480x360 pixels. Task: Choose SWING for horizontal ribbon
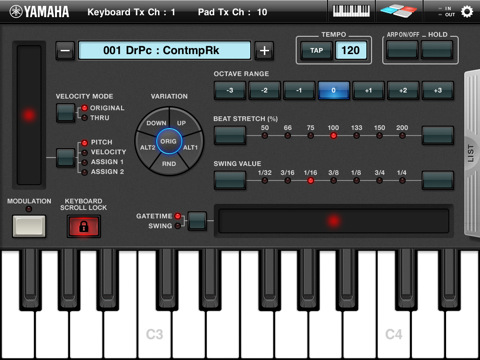pos(165,226)
